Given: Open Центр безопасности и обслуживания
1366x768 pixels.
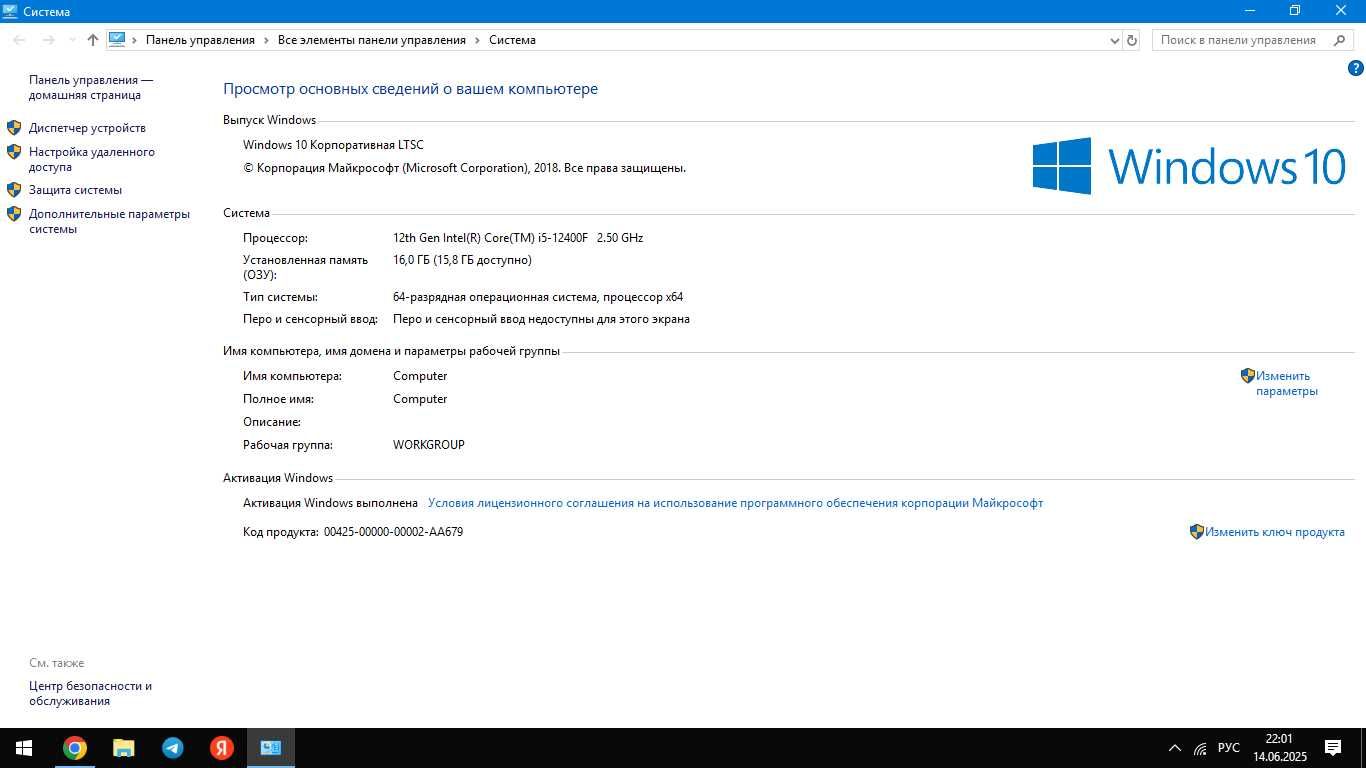Looking at the screenshot, I should coord(90,694).
